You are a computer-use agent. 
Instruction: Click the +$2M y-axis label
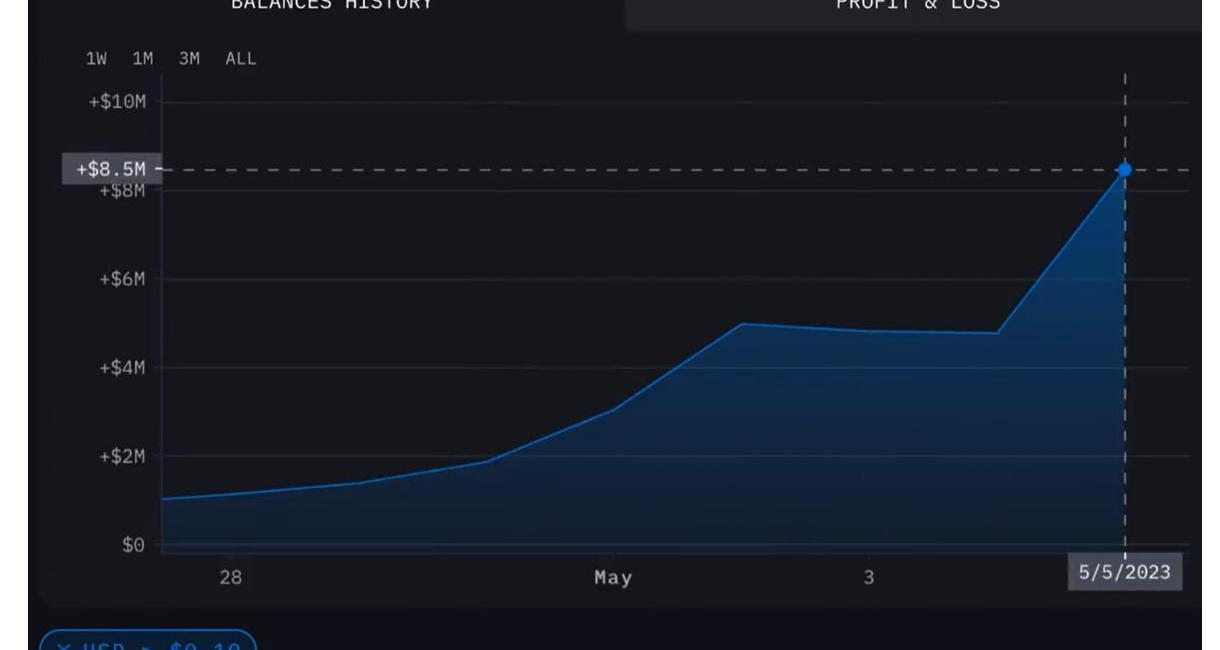(122, 457)
